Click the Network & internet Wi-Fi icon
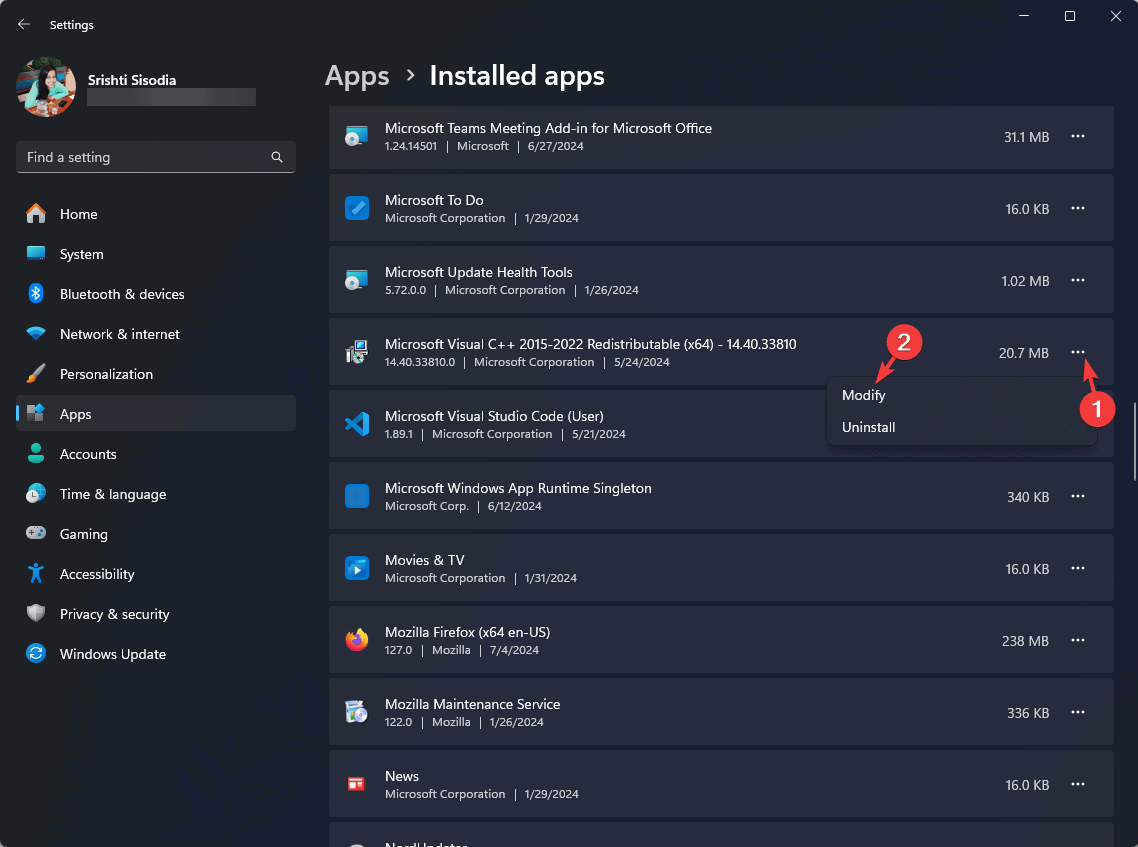Image resolution: width=1138 pixels, height=847 pixels. pyautogui.click(x=36, y=334)
